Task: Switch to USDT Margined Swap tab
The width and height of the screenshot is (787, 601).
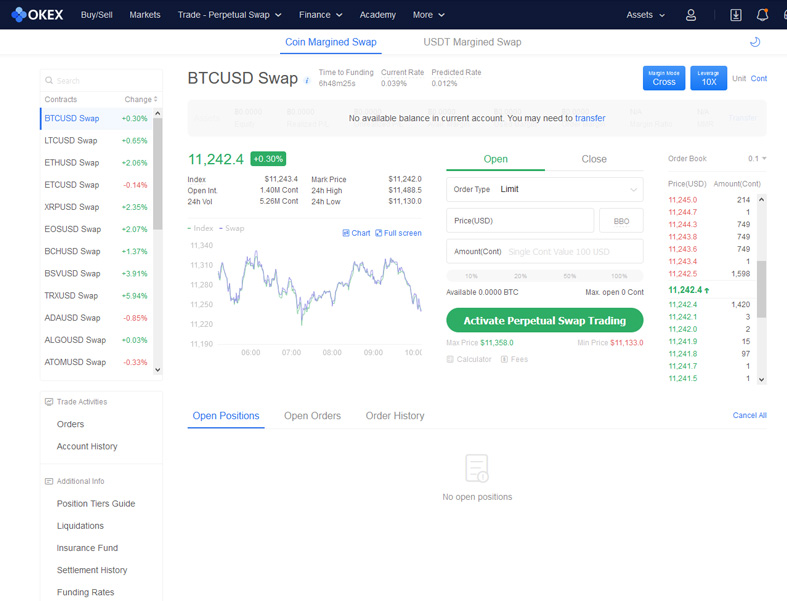Action: tap(472, 42)
